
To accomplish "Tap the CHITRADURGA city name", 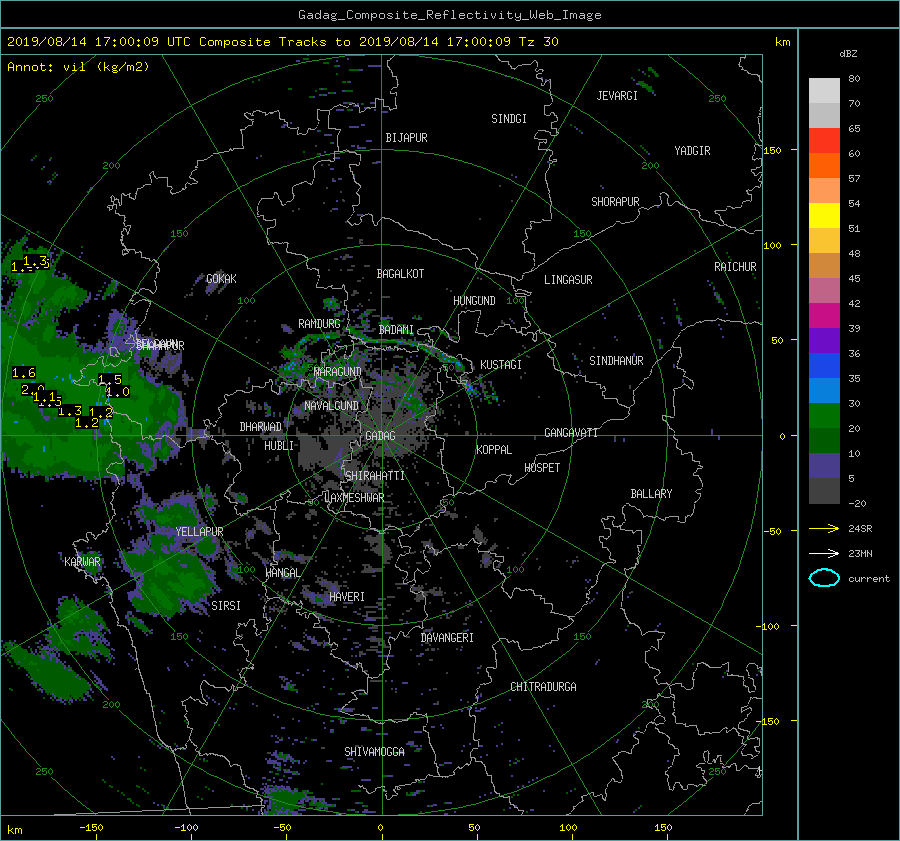I will click(x=543, y=687).
